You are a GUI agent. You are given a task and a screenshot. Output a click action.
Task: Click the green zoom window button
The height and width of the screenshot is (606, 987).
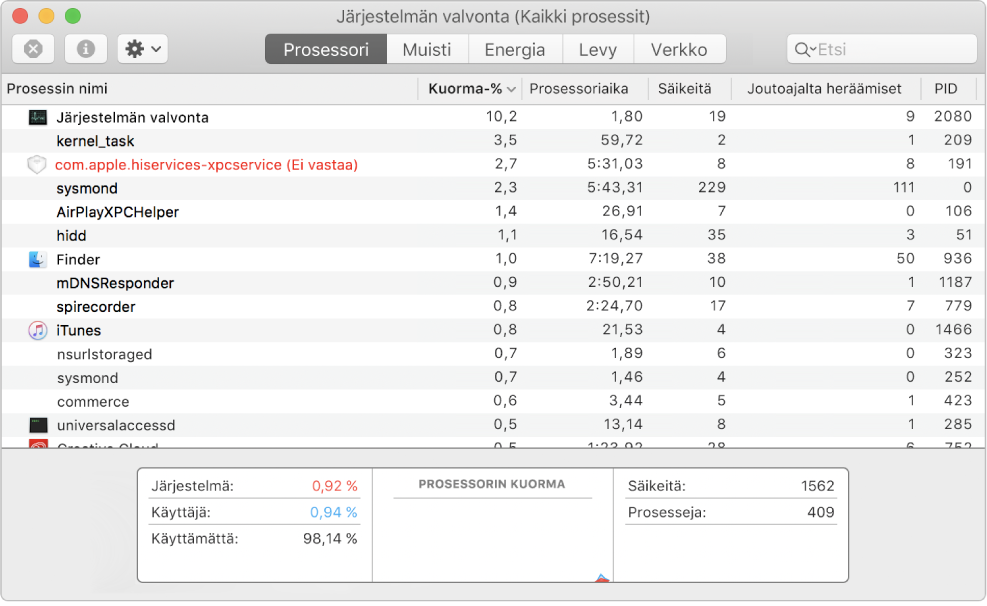coord(73,16)
